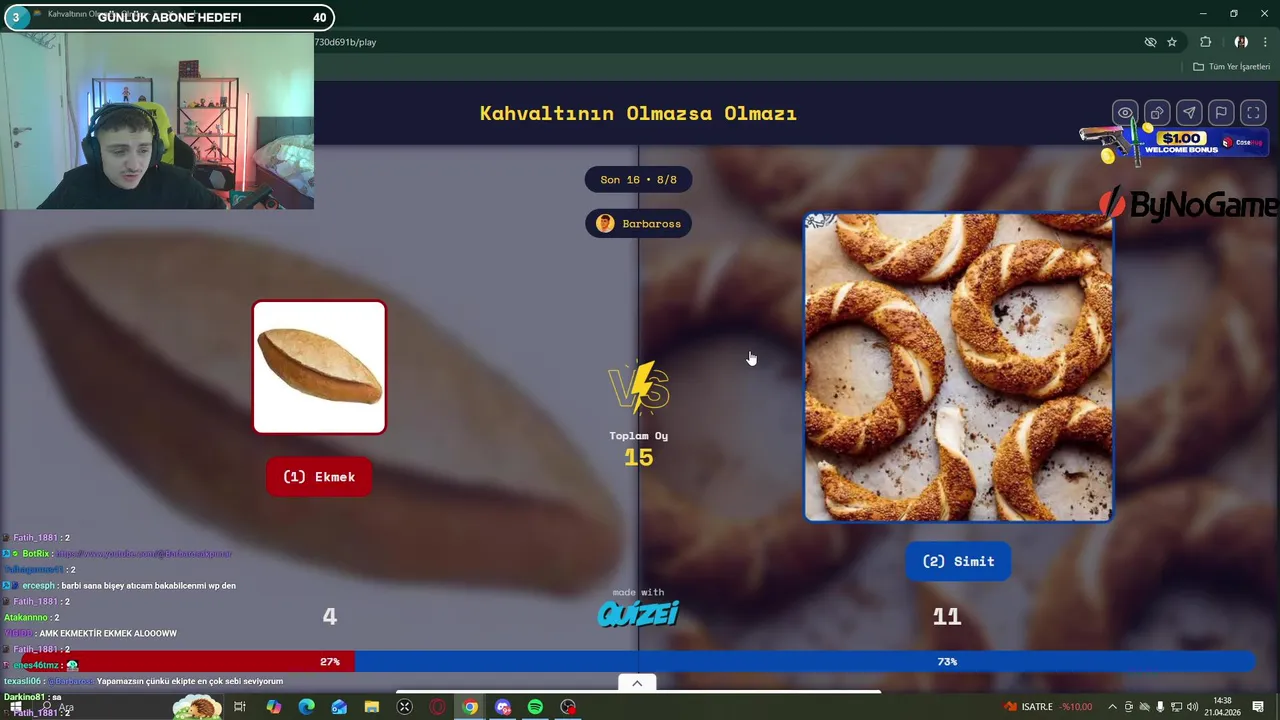This screenshot has height=720, width=1280.
Task: Click the ByNoGame sponsor logo
Action: click(x=1189, y=205)
